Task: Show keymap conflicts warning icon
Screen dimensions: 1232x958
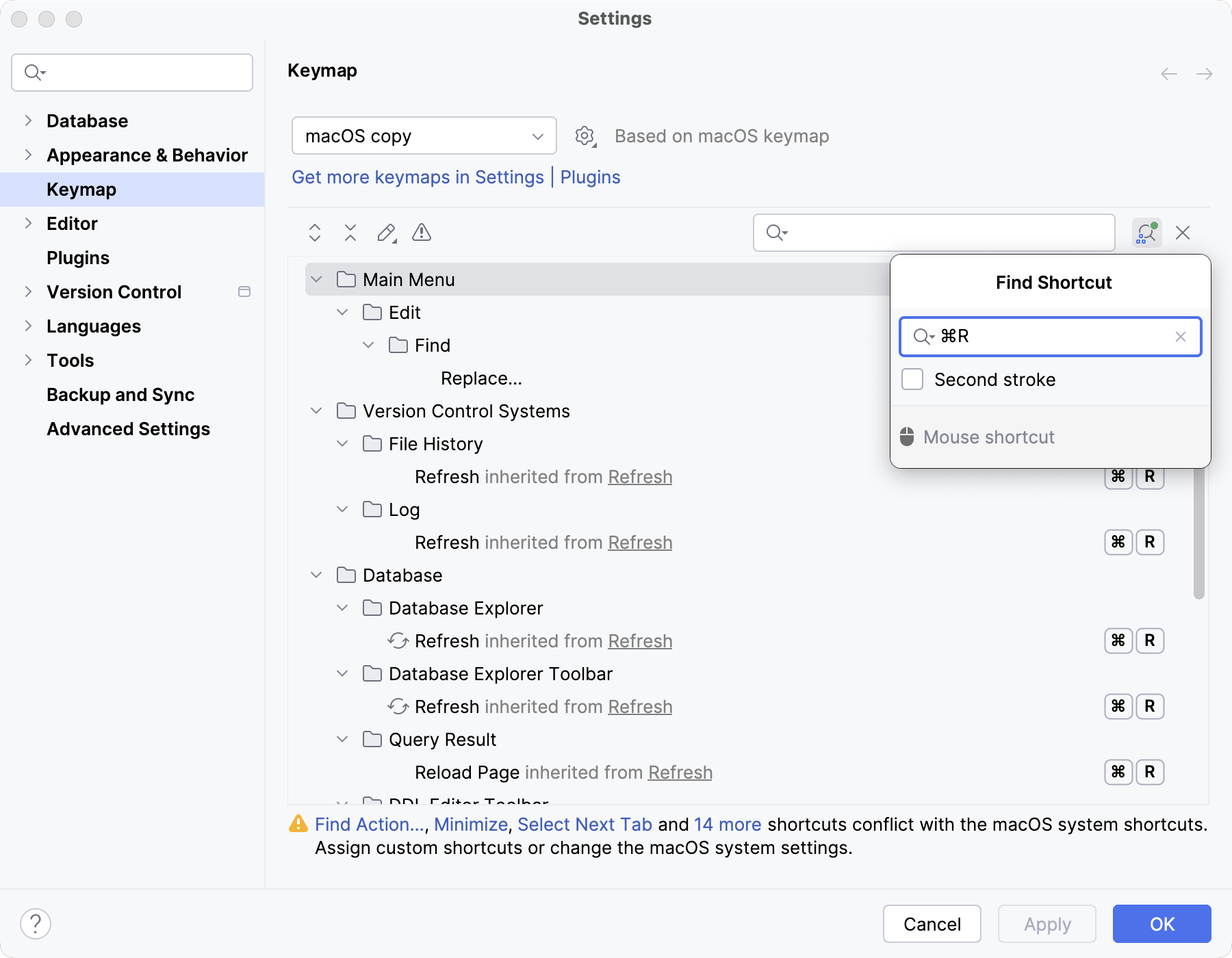Action: coord(422,233)
